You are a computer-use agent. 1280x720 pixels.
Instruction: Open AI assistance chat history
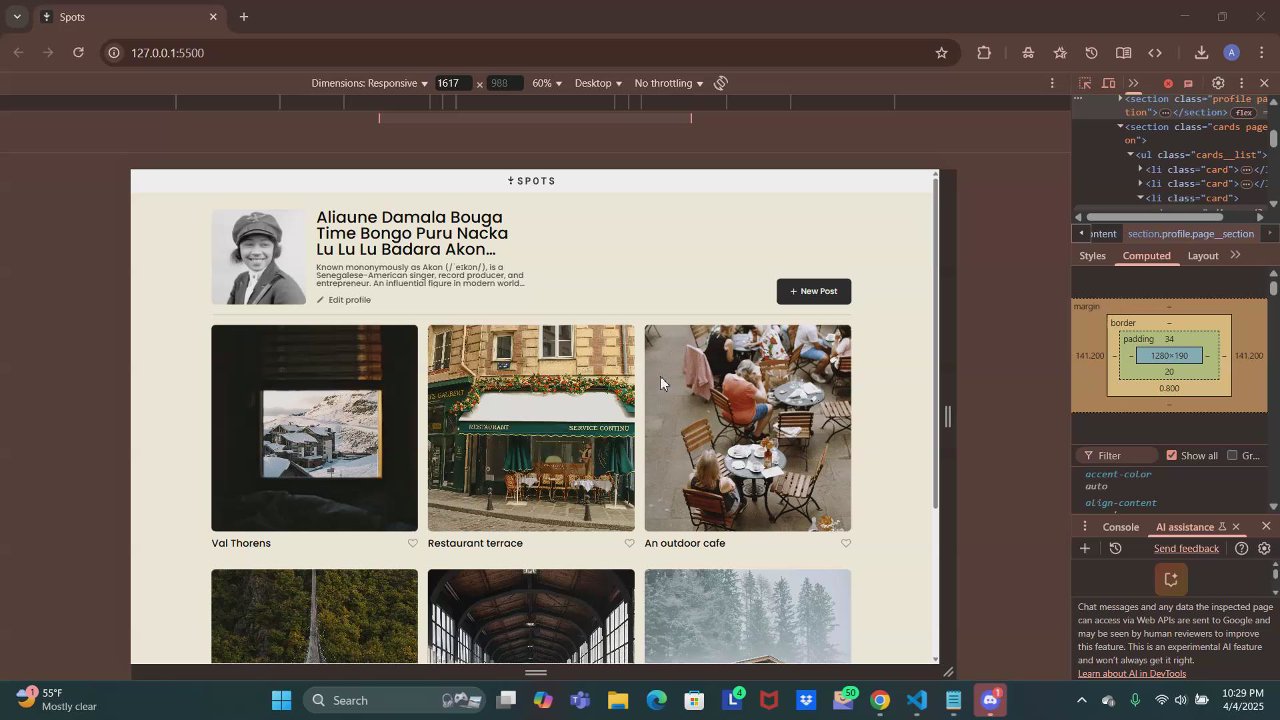click(x=1116, y=548)
